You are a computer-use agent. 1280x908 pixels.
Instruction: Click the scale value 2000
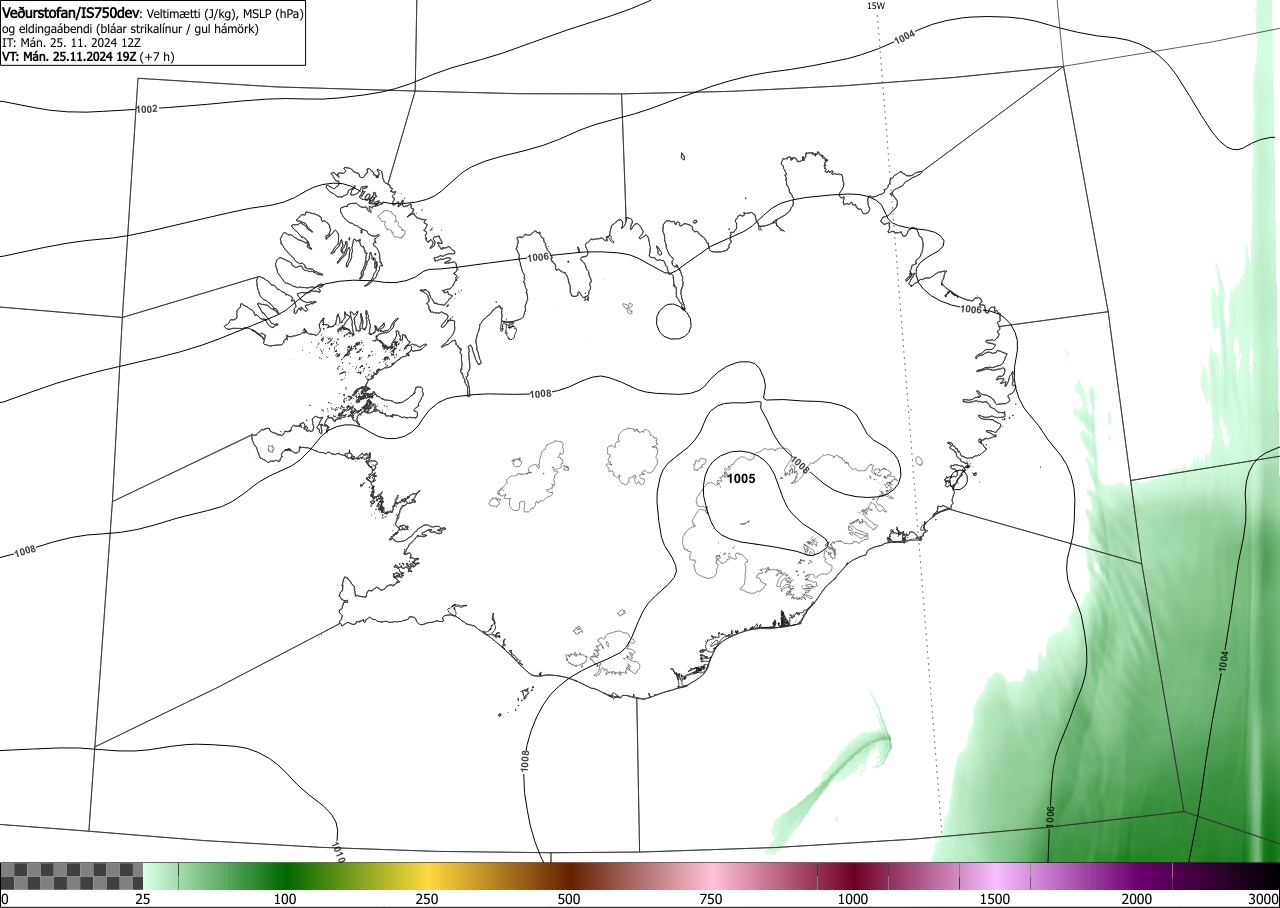pos(1137,899)
